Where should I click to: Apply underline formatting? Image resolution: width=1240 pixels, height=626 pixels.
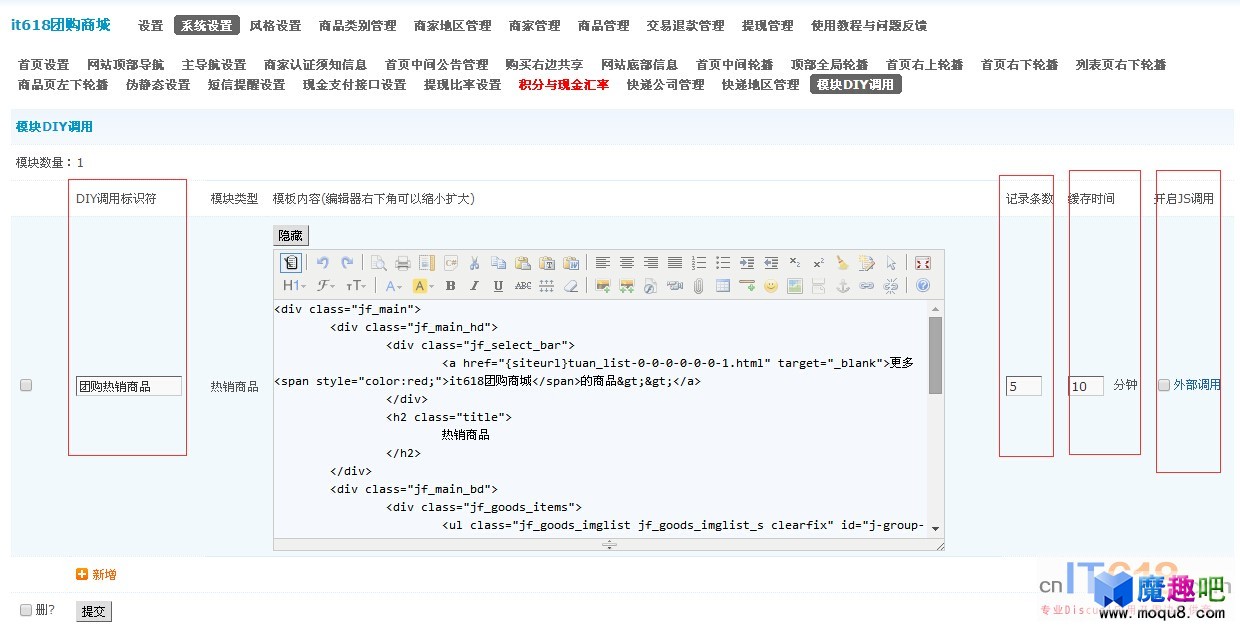pos(498,286)
